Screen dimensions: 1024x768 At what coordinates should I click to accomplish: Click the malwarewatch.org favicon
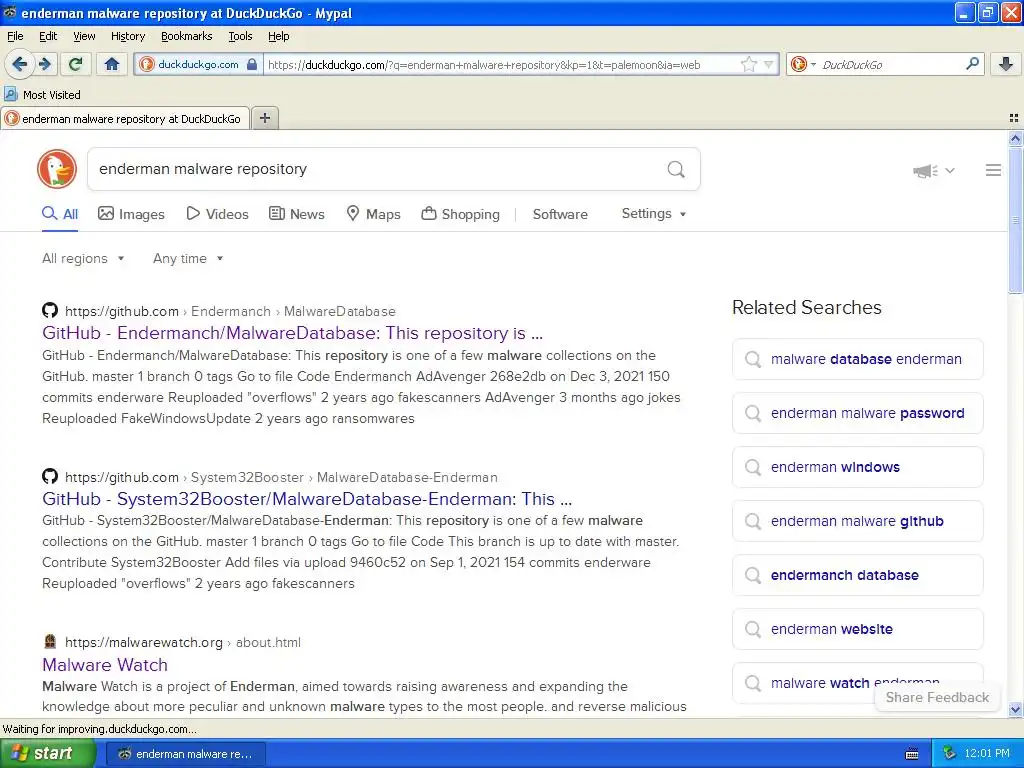point(50,641)
